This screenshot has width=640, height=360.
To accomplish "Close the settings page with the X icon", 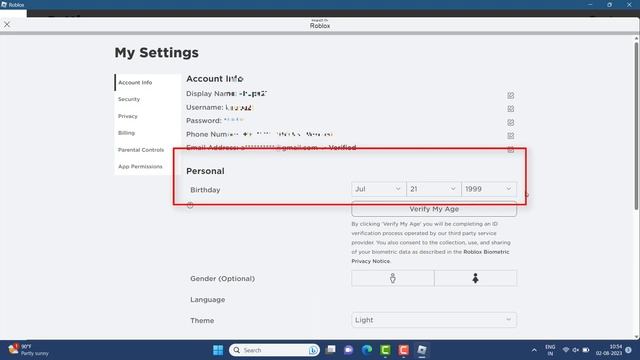I will (7, 24).
